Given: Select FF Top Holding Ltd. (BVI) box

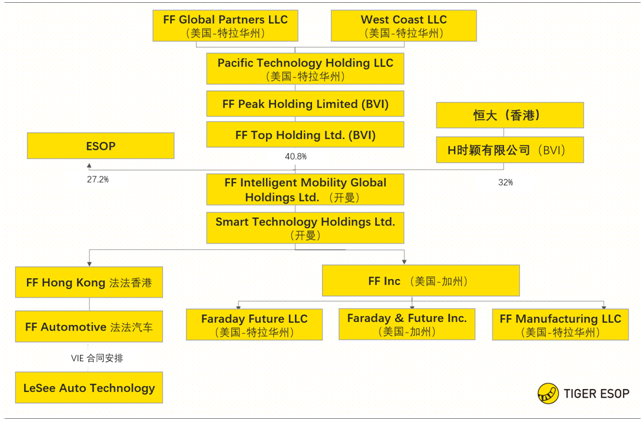Looking at the screenshot, I should coord(305,134).
